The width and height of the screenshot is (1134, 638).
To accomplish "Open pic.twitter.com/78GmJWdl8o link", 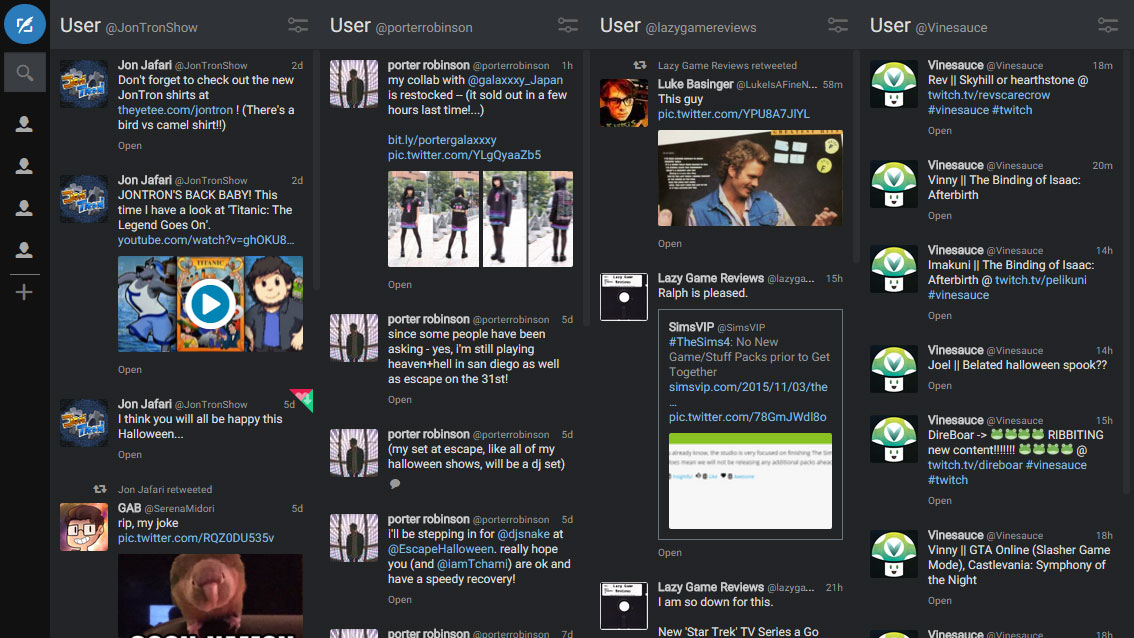I will 747,417.
